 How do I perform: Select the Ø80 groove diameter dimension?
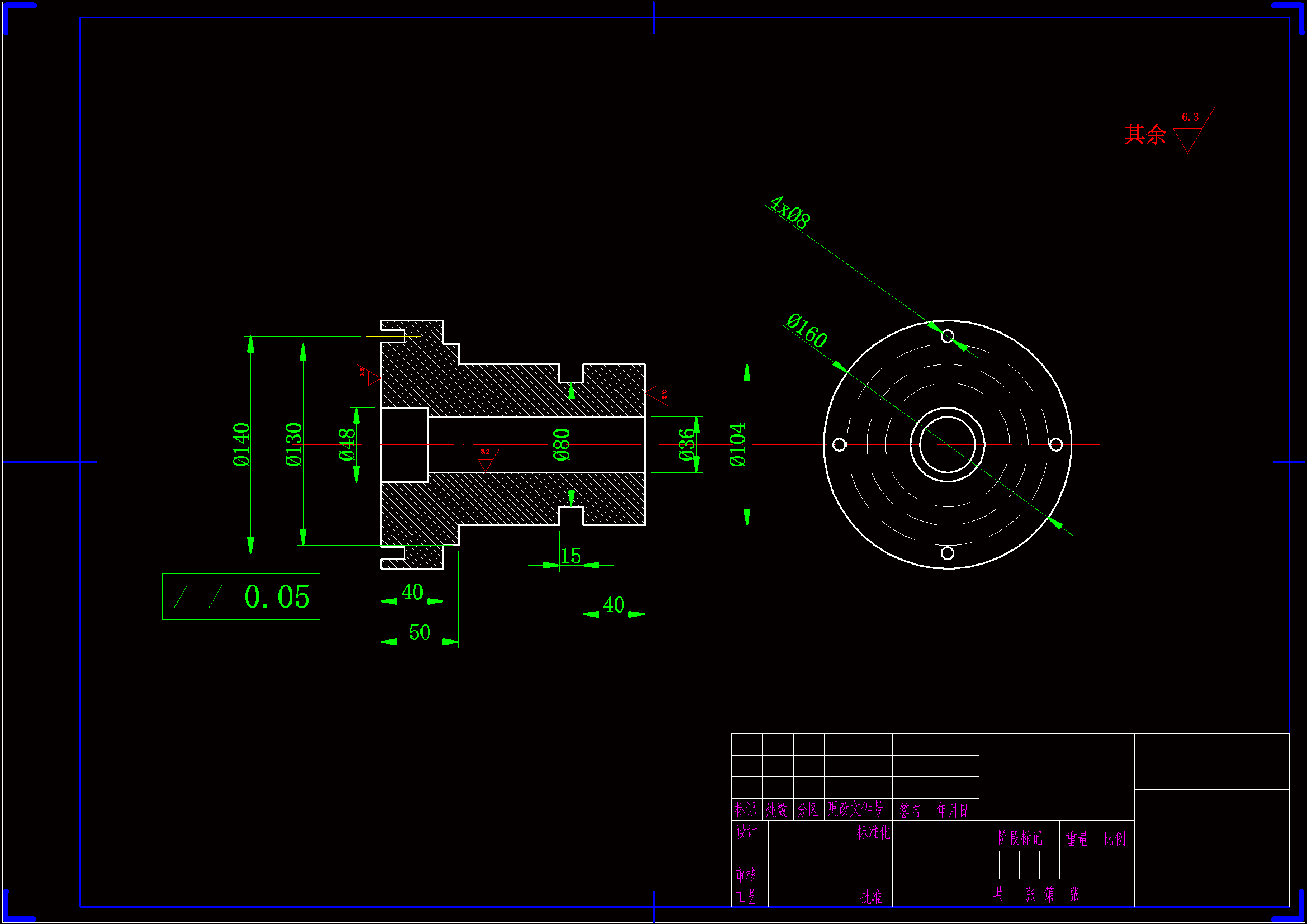point(561,444)
